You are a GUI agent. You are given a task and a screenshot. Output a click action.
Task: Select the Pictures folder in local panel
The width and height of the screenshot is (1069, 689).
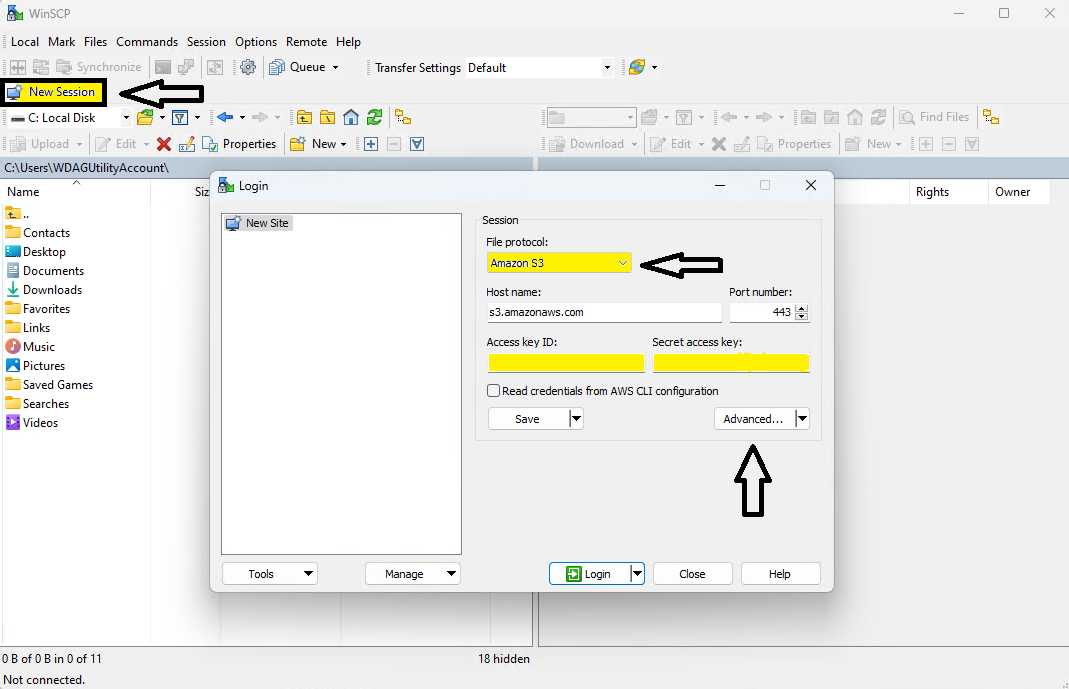coord(35,365)
